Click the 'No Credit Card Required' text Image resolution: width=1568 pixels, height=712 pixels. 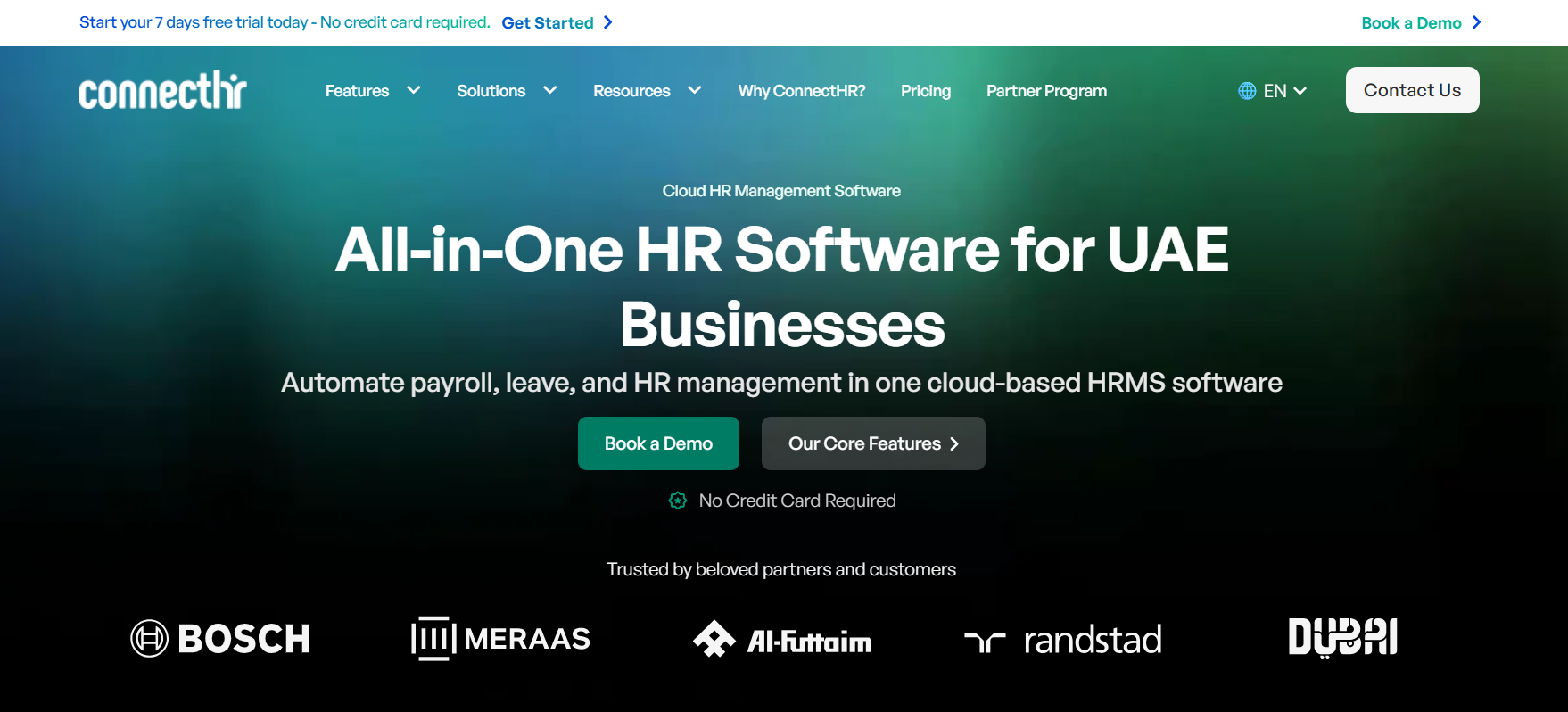click(797, 501)
